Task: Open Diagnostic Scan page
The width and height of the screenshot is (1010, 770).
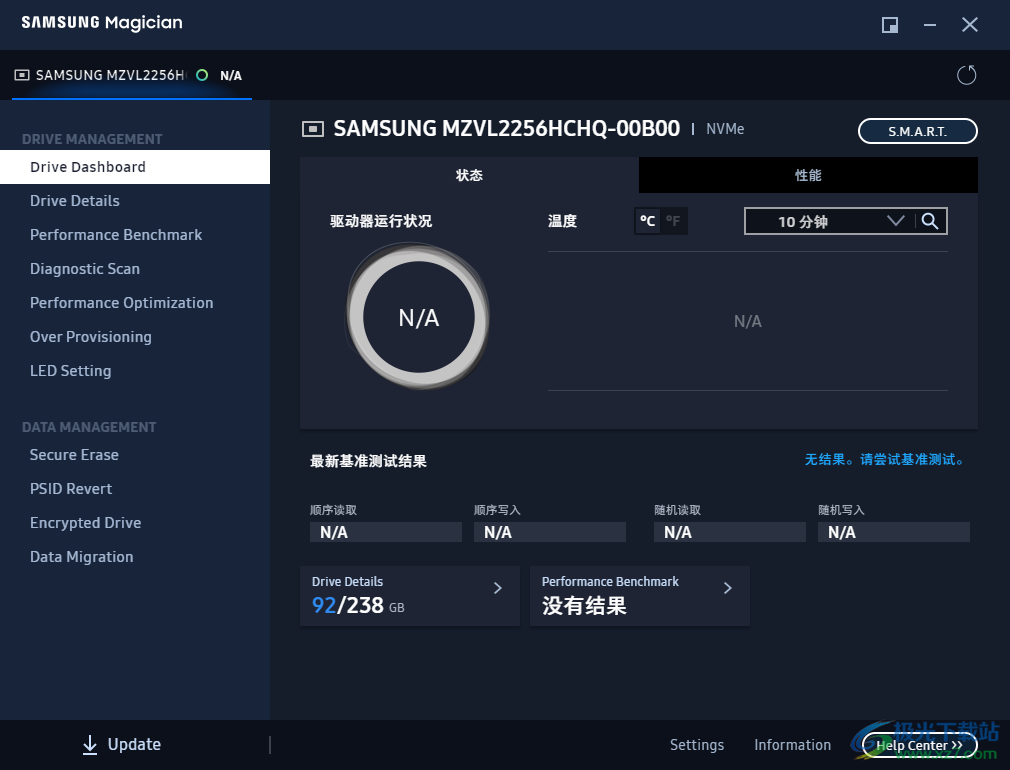Action: (x=135, y=269)
